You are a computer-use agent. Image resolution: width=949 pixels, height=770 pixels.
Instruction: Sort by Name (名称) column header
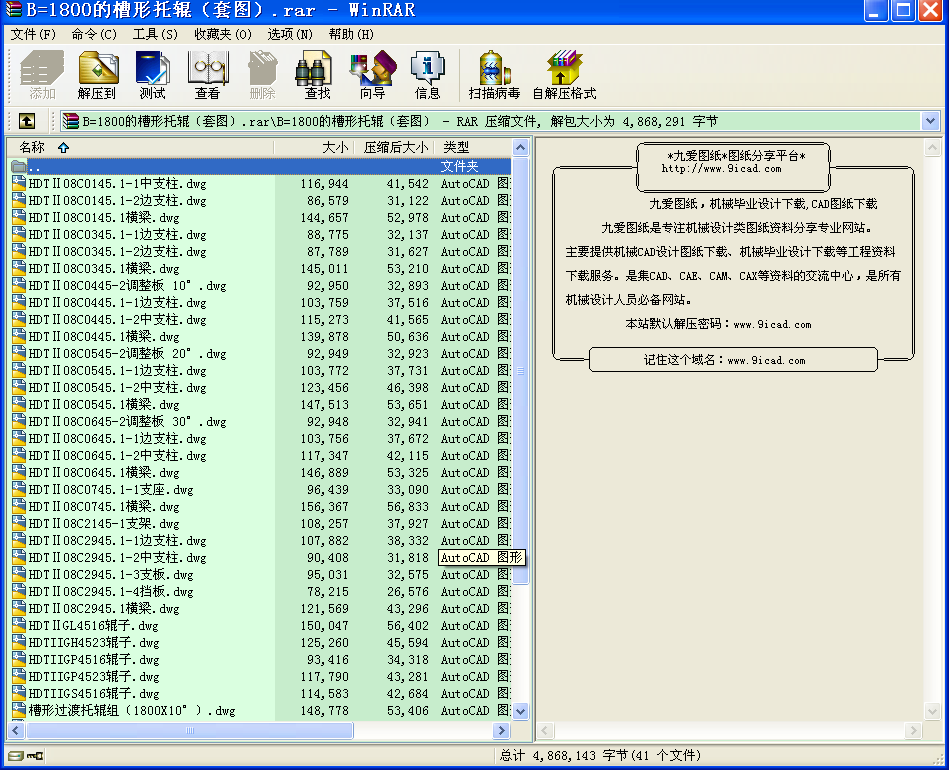pos(140,147)
